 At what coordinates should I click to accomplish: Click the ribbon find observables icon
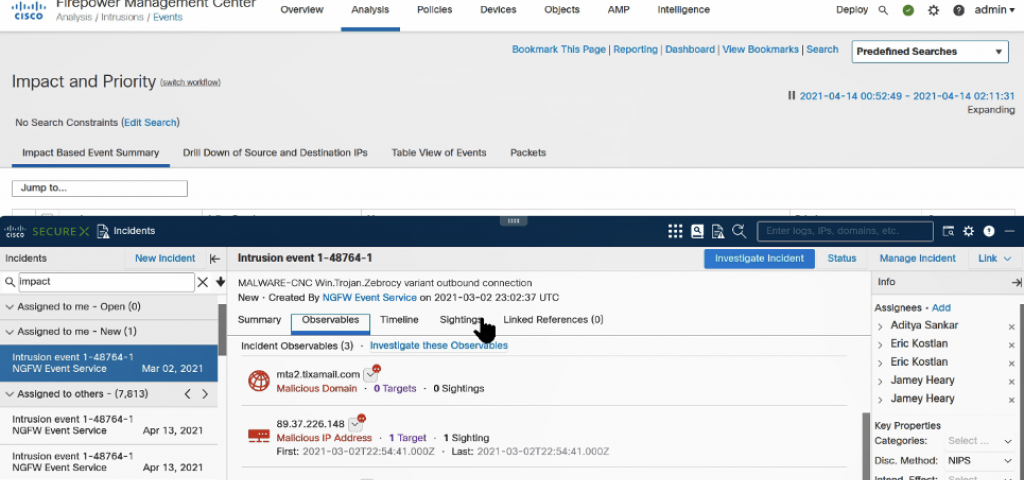pyautogui.click(x=948, y=231)
